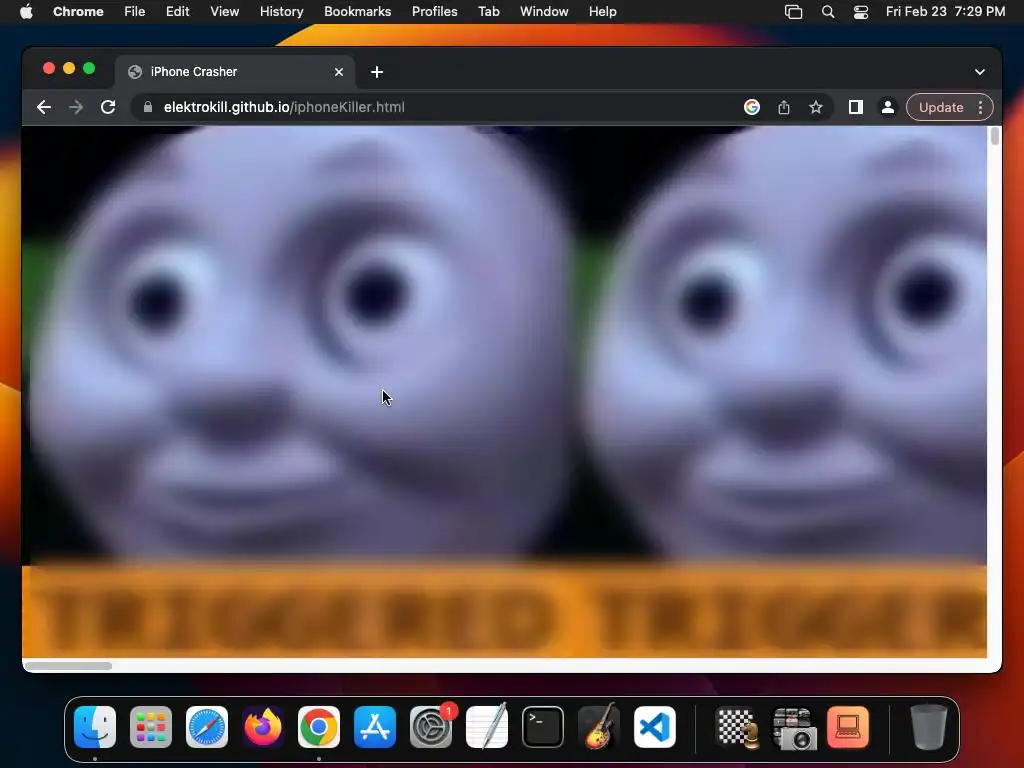Go back to the previous page
The image size is (1024, 768).
coord(44,107)
